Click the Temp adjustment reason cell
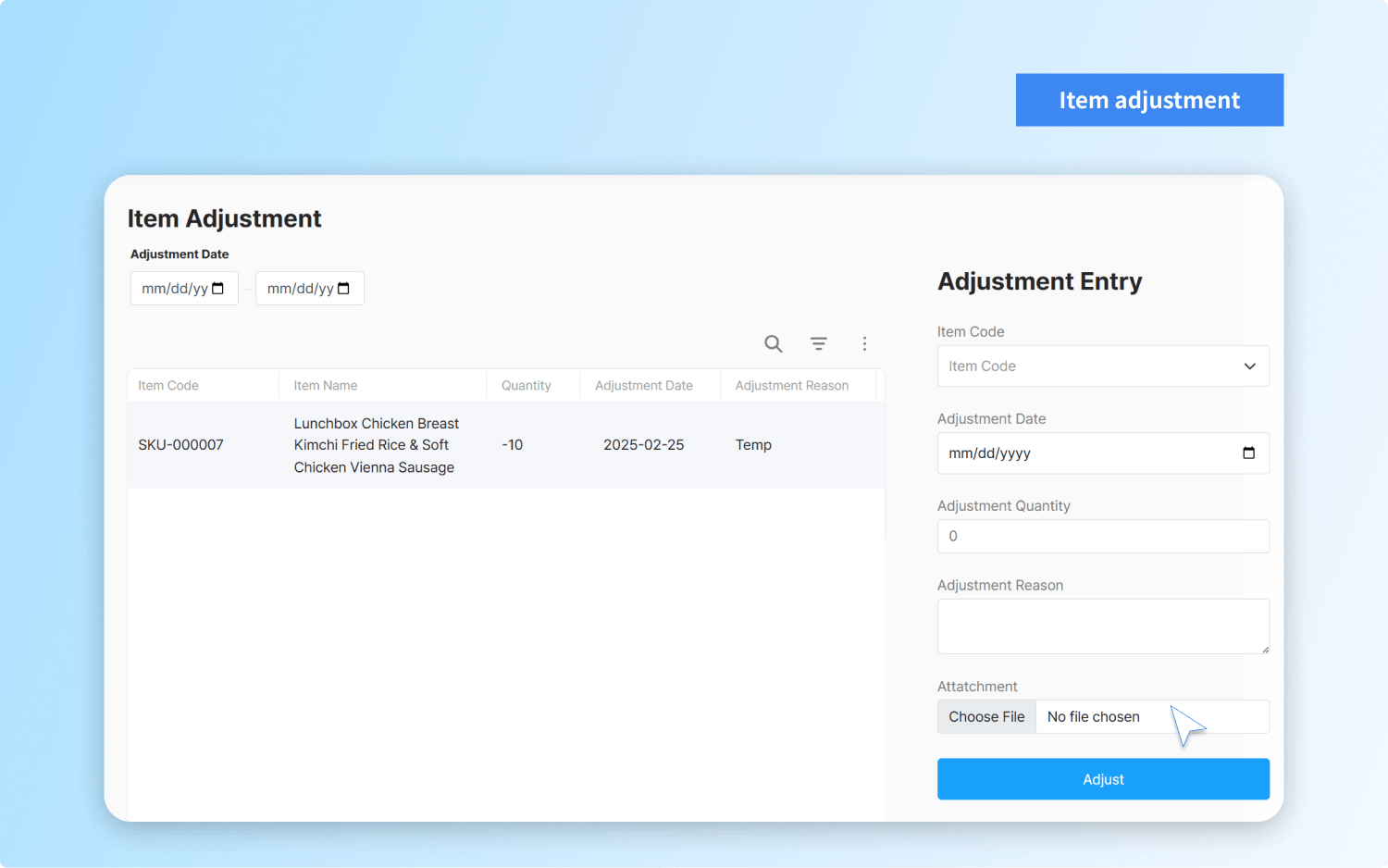This screenshot has width=1388, height=868. pyautogui.click(x=753, y=445)
